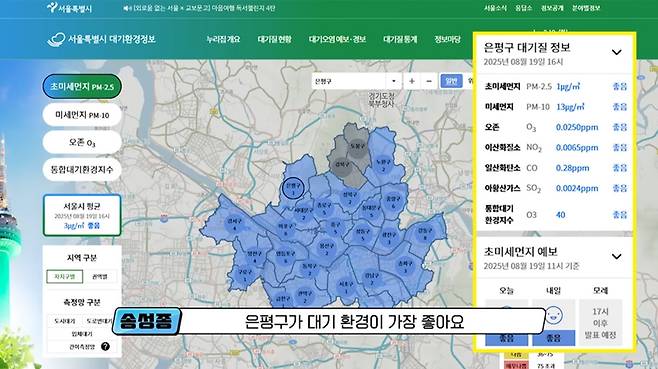Switch map to 일반 view mode
This screenshot has width=658, height=369.
pos(451,81)
